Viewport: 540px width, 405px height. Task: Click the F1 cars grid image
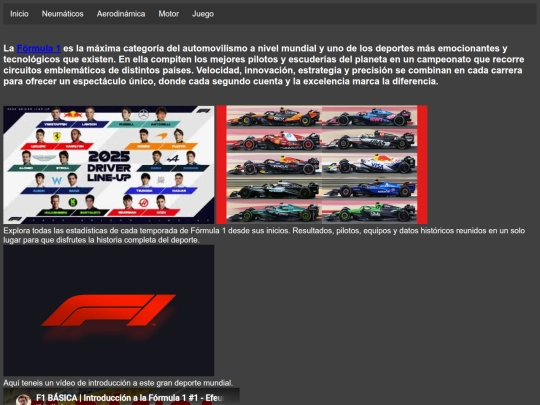[x=322, y=165]
